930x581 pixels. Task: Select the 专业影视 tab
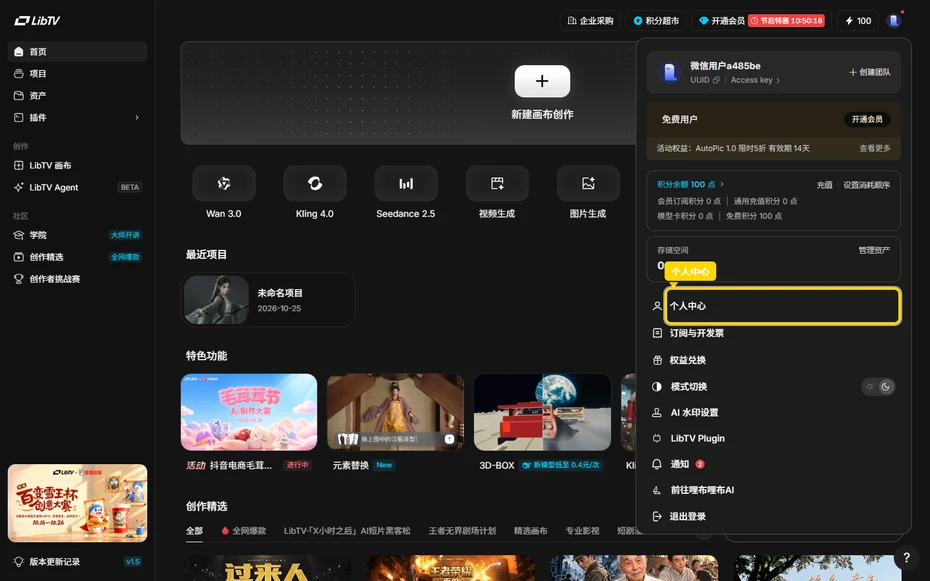582,531
